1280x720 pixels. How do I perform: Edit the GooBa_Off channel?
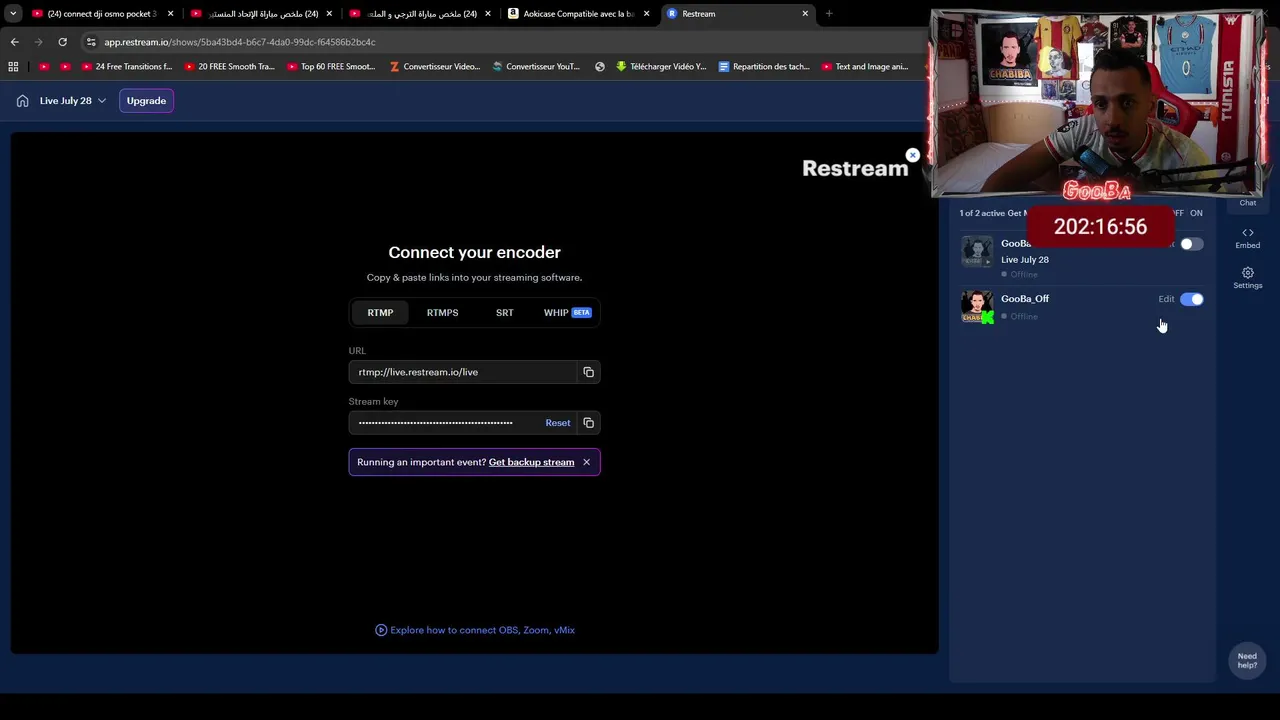tap(1166, 299)
